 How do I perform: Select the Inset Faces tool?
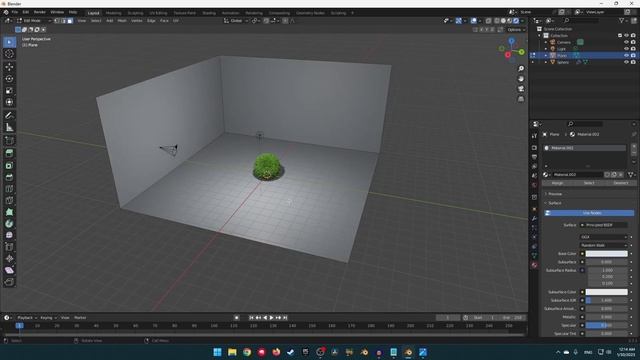point(9,165)
